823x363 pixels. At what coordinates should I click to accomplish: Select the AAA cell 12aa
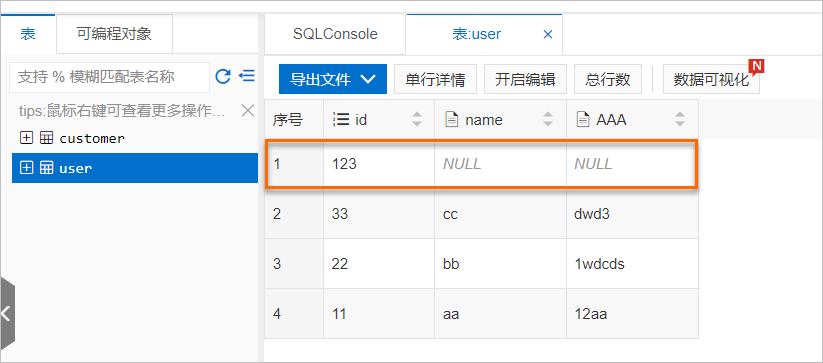pyautogui.click(x=632, y=314)
